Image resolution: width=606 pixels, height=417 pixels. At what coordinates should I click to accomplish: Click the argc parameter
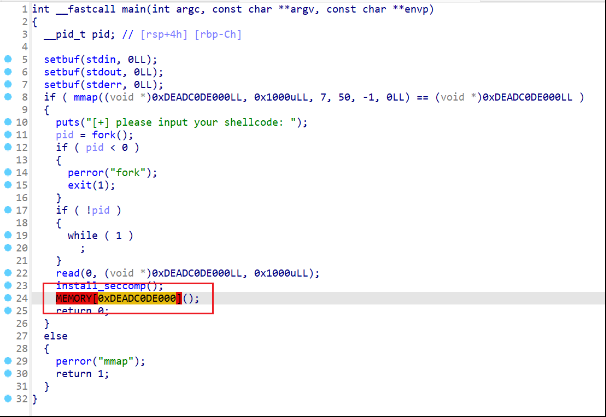[188, 9]
